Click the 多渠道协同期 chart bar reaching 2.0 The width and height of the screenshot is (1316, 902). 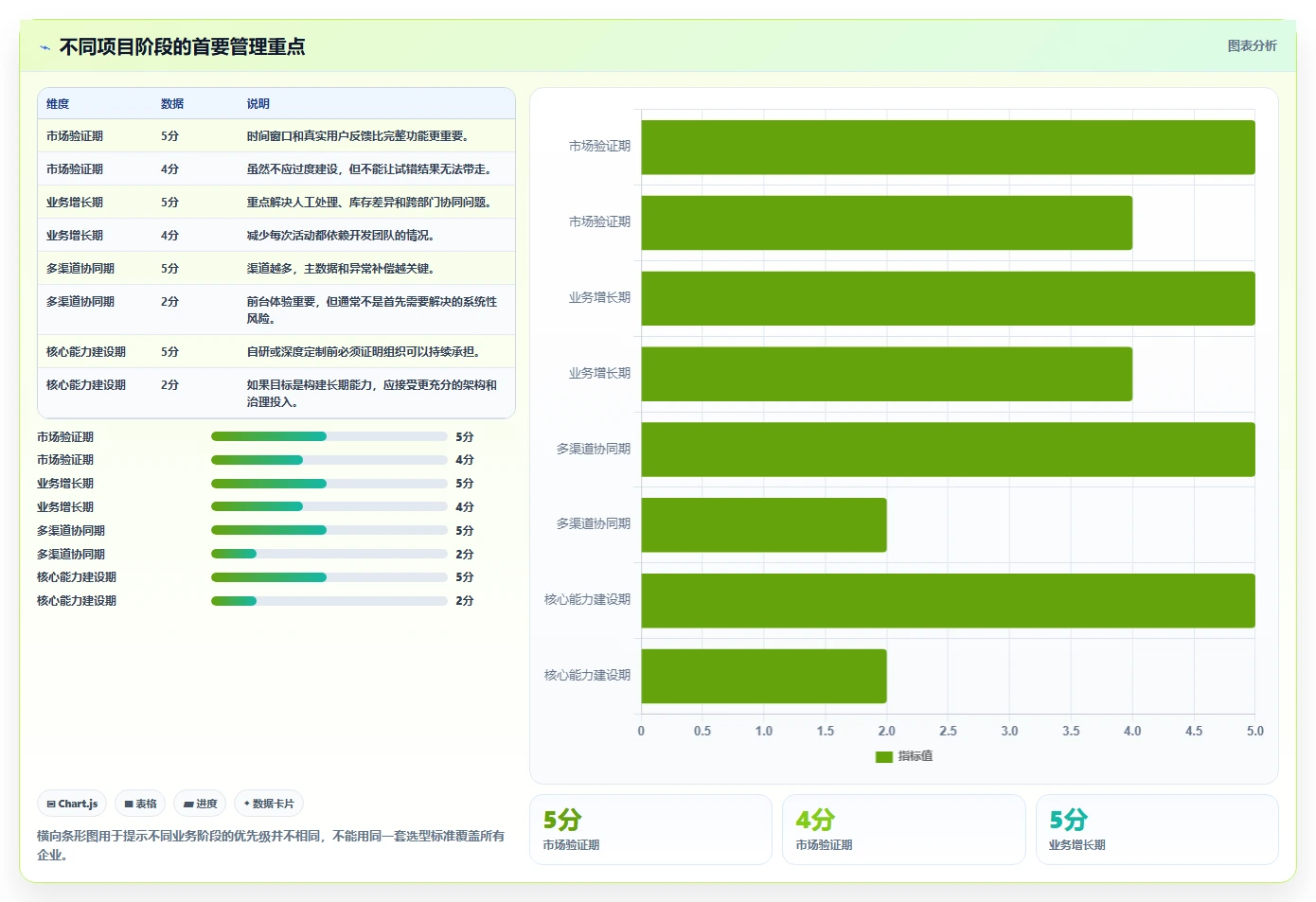764,525
